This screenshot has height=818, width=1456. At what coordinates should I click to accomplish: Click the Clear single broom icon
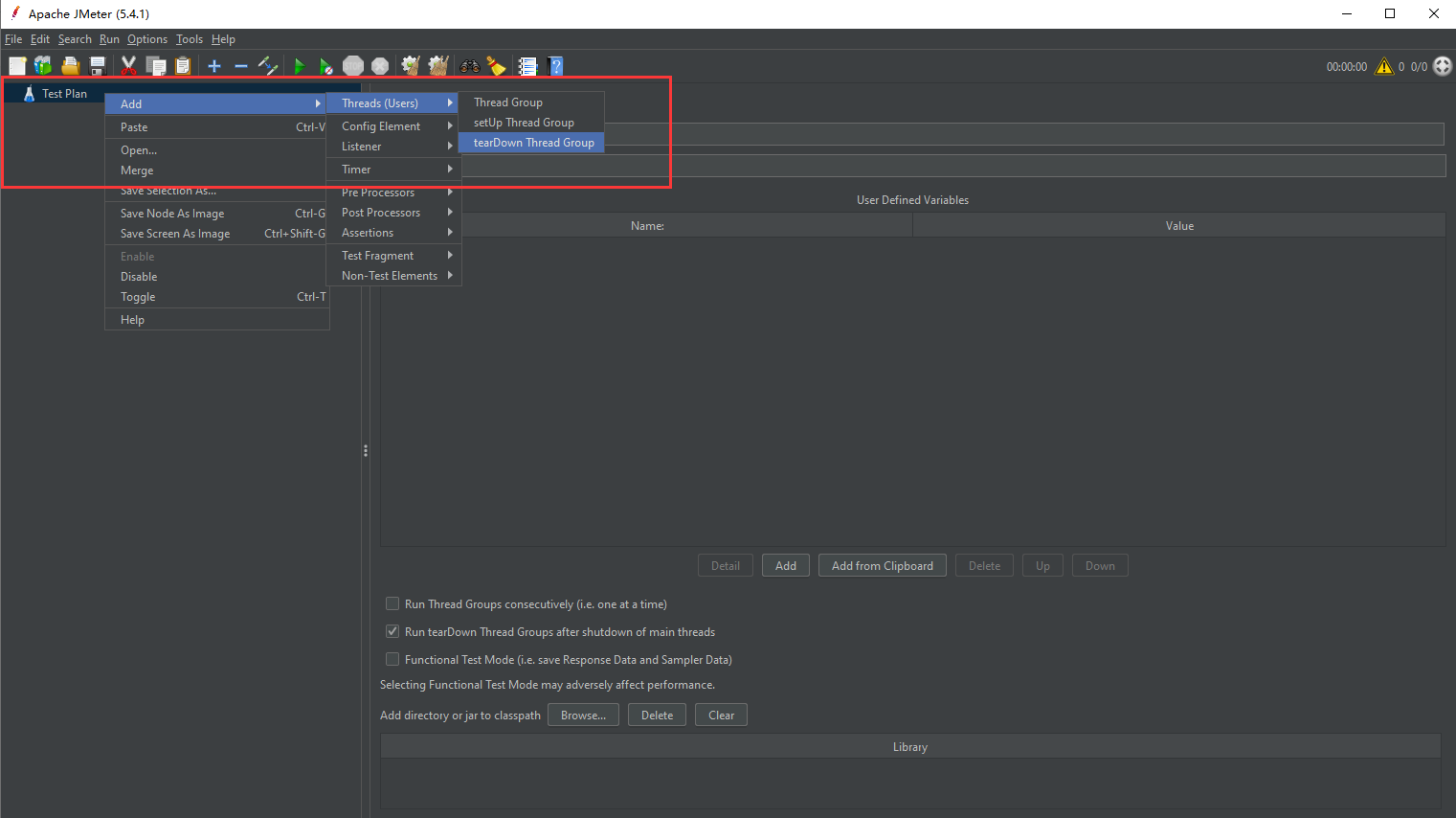pyautogui.click(x=411, y=66)
